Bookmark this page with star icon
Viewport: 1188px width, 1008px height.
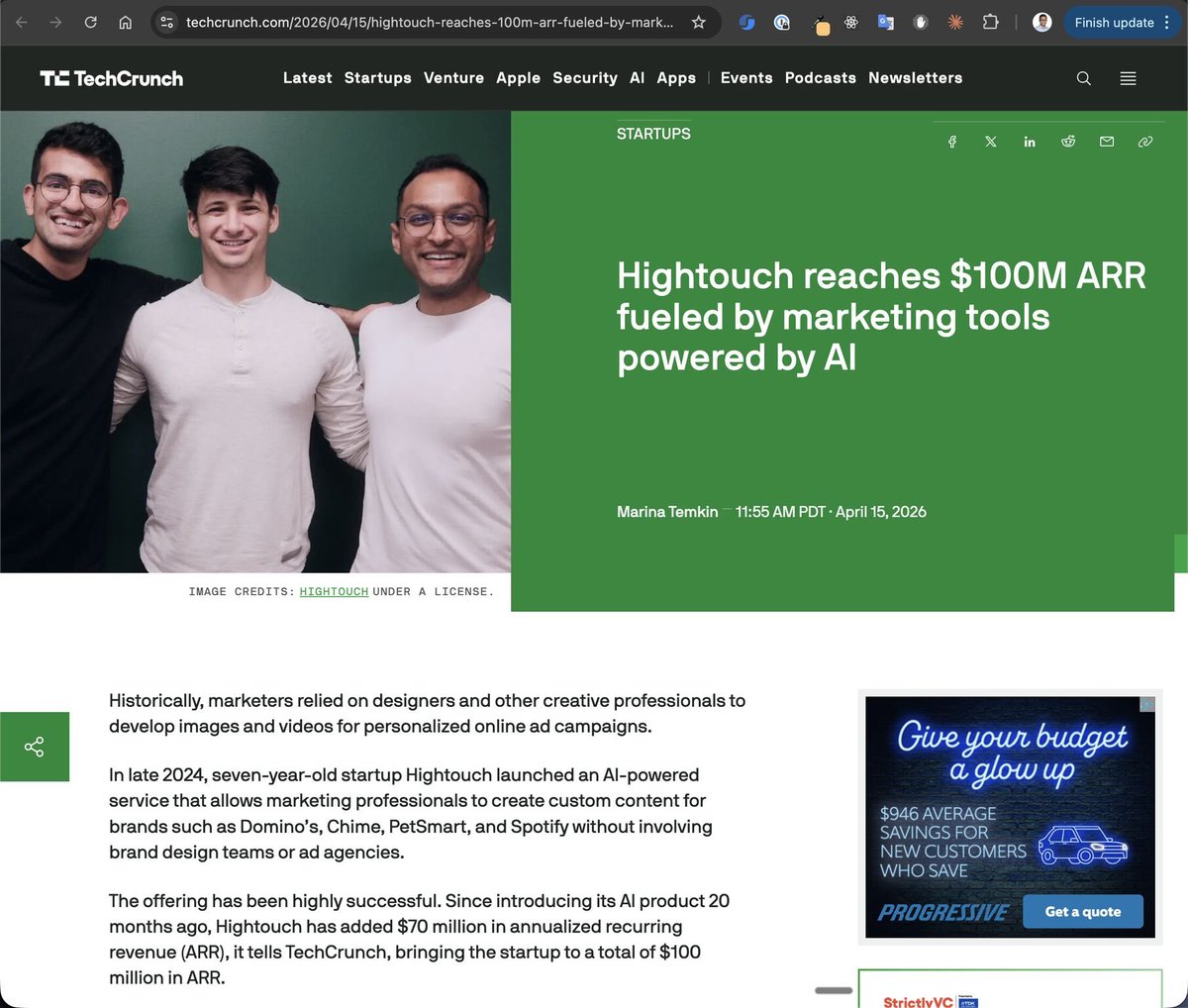699,22
